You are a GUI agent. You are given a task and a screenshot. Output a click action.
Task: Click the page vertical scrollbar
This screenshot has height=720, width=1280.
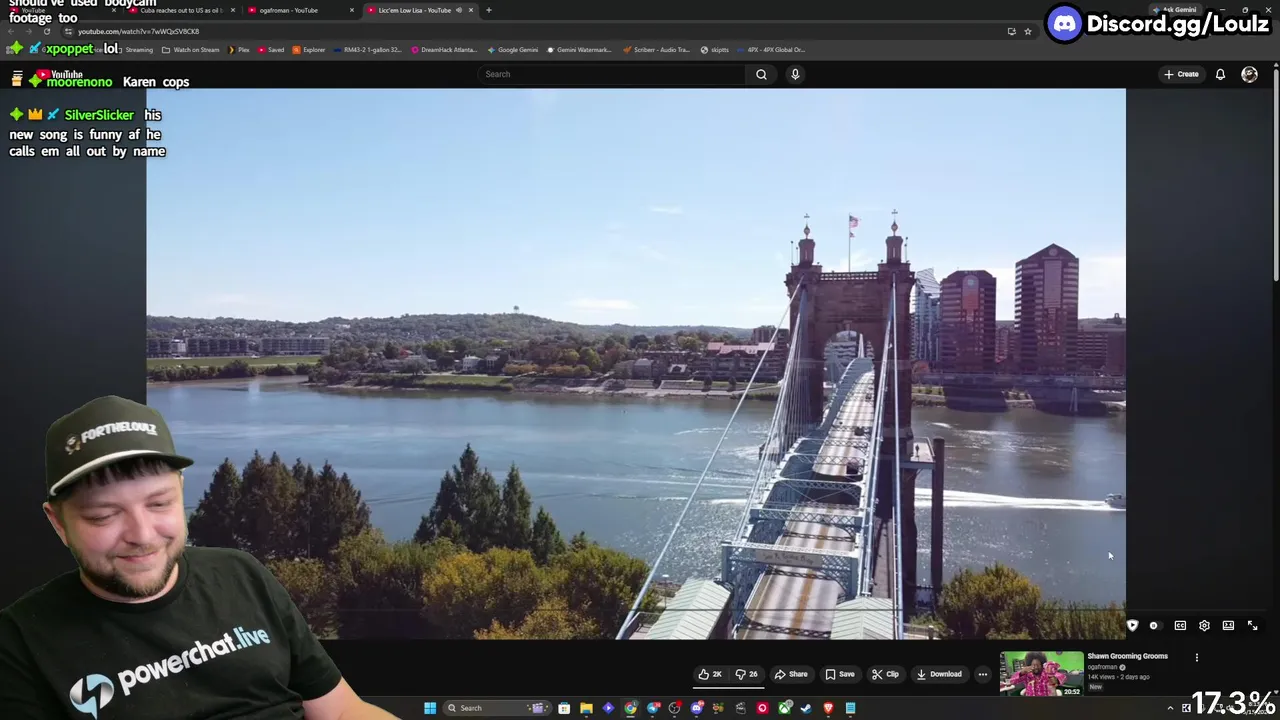click(1275, 175)
